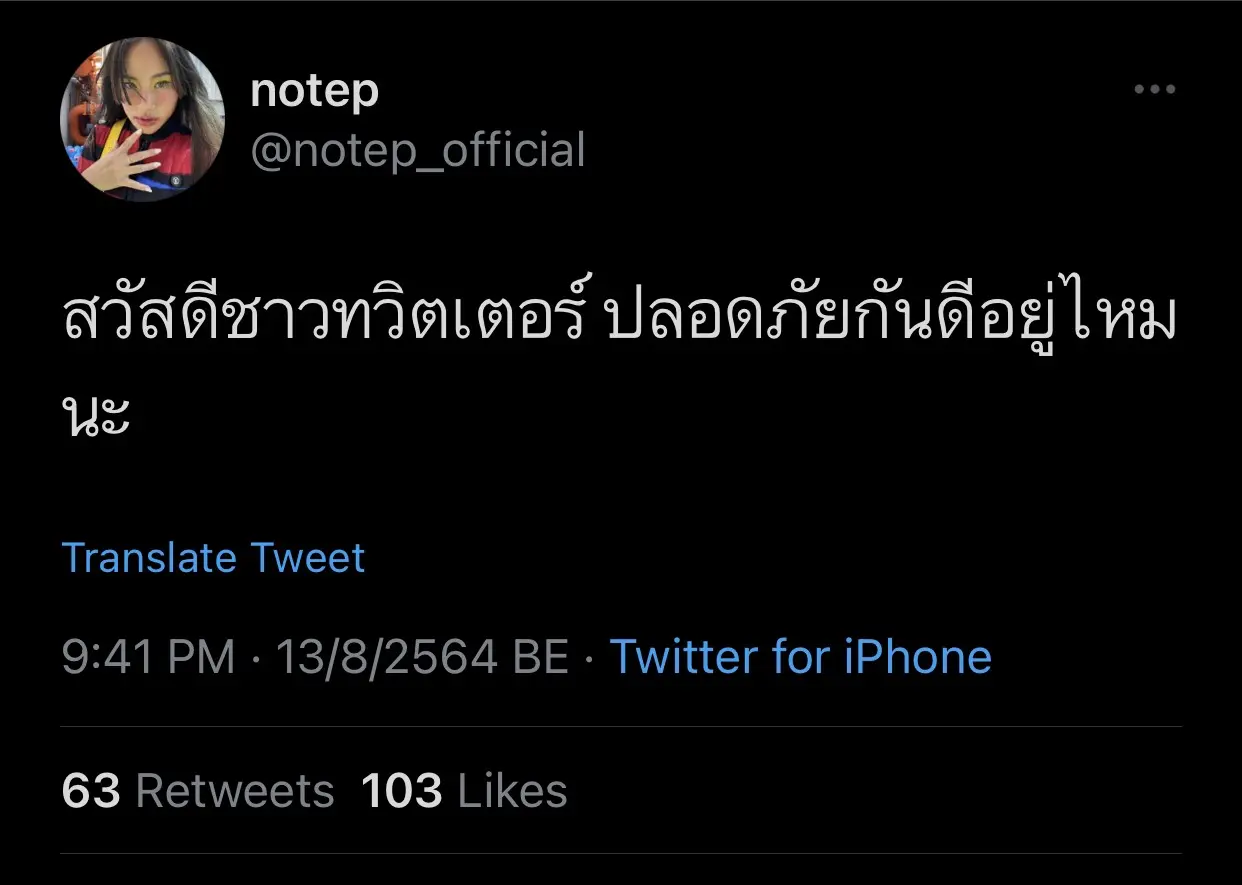Open the notep display name profile
The image size is (1242, 885).
point(314,92)
